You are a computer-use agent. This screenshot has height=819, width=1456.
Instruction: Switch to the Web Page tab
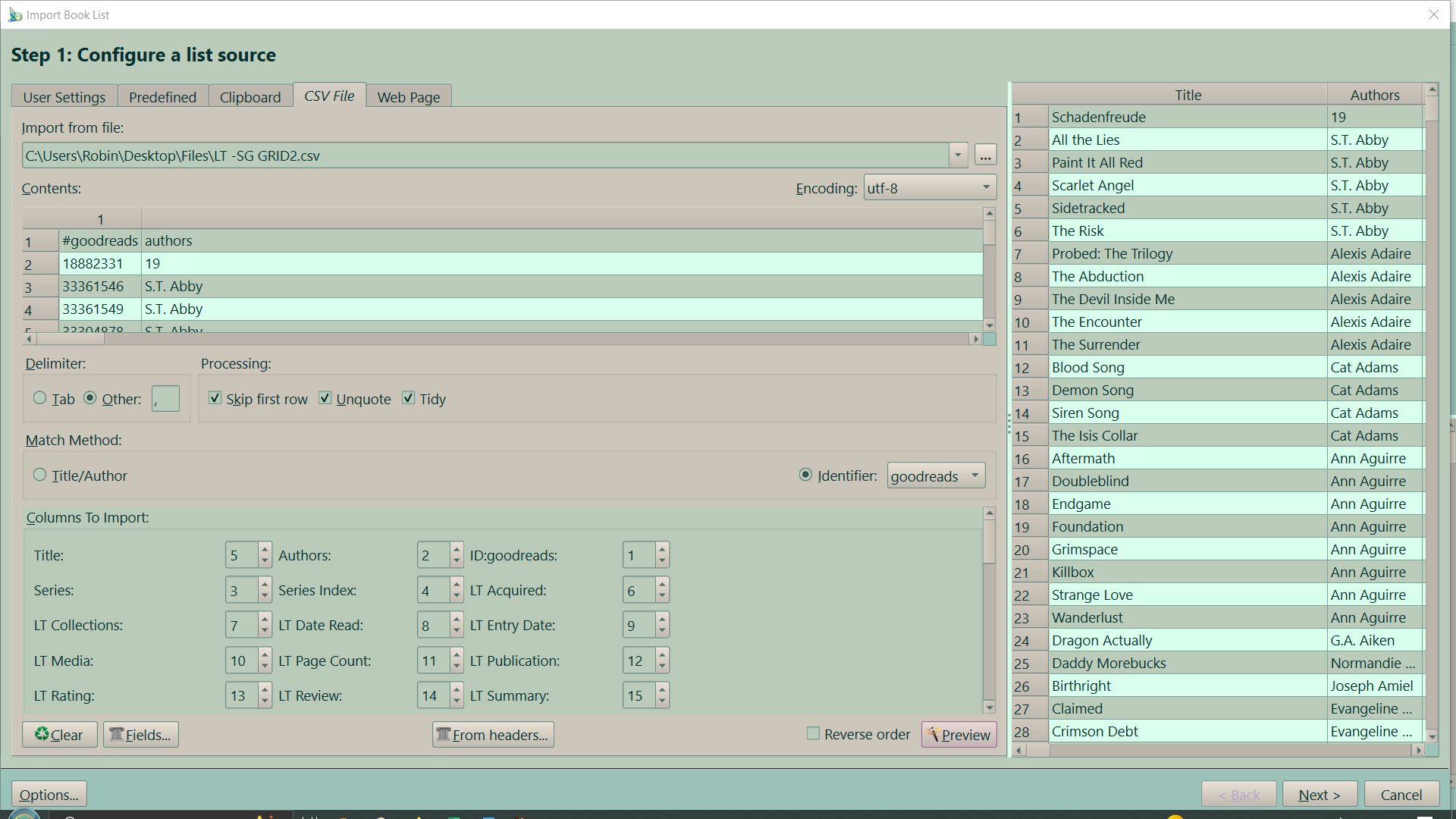408,97
